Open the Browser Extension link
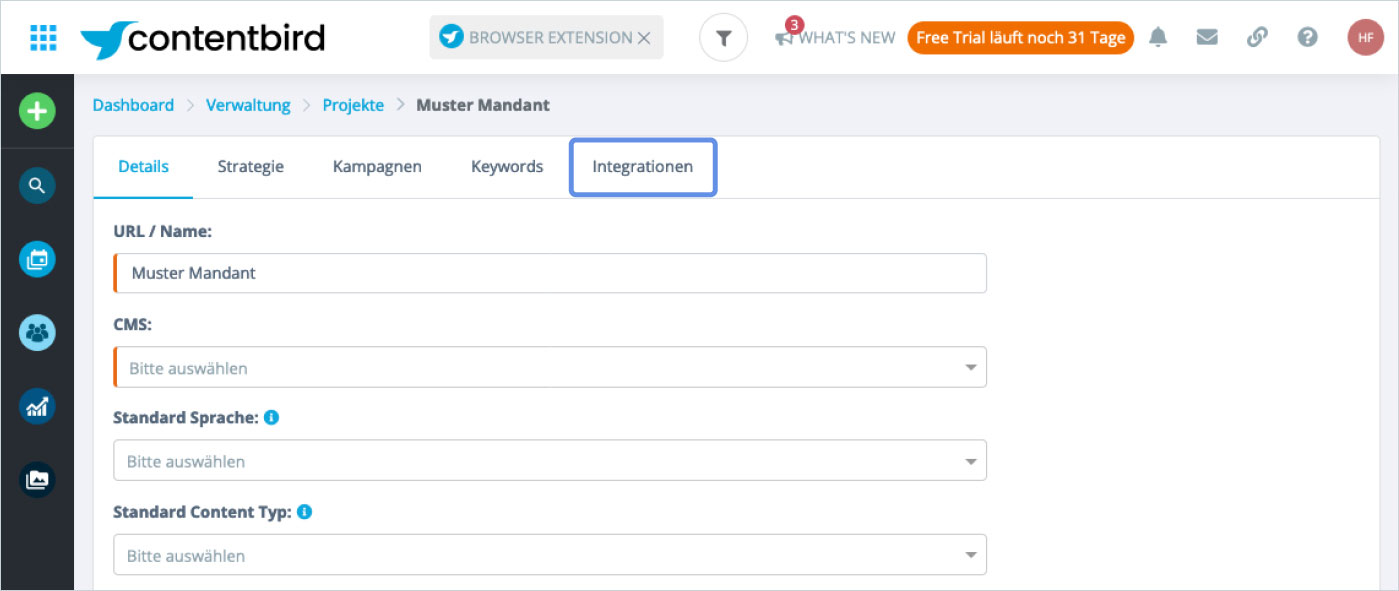1399x591 pixels. pos(536,38)
